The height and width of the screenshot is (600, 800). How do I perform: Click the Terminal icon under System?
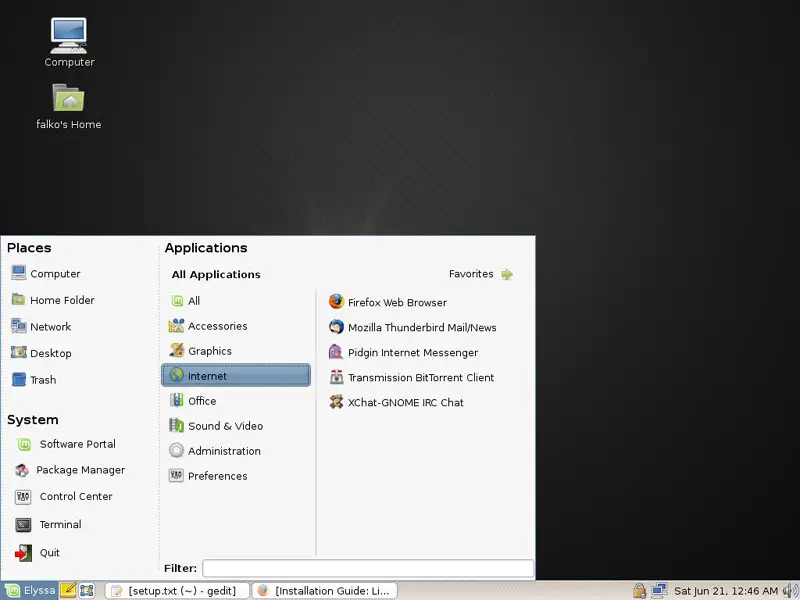tap(23, 524)
